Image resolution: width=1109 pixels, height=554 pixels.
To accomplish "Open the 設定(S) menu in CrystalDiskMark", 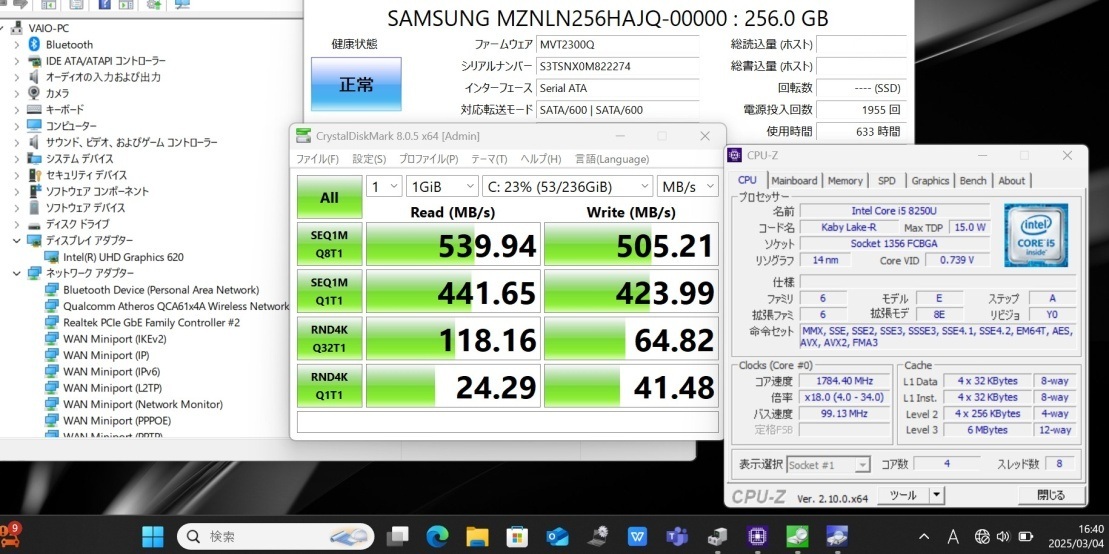I will (369, 159).
